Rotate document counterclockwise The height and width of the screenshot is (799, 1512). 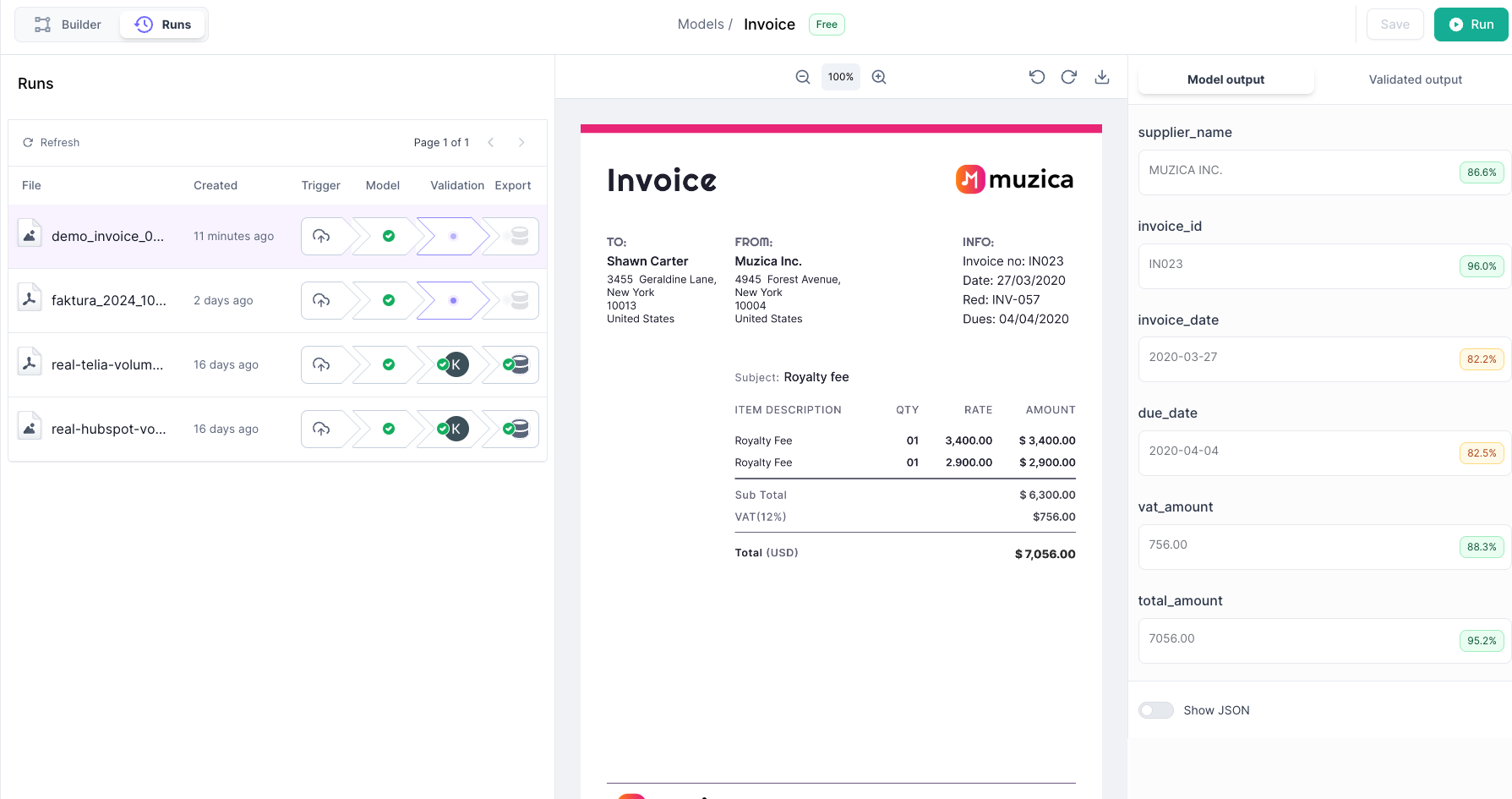click(1037, 77)
